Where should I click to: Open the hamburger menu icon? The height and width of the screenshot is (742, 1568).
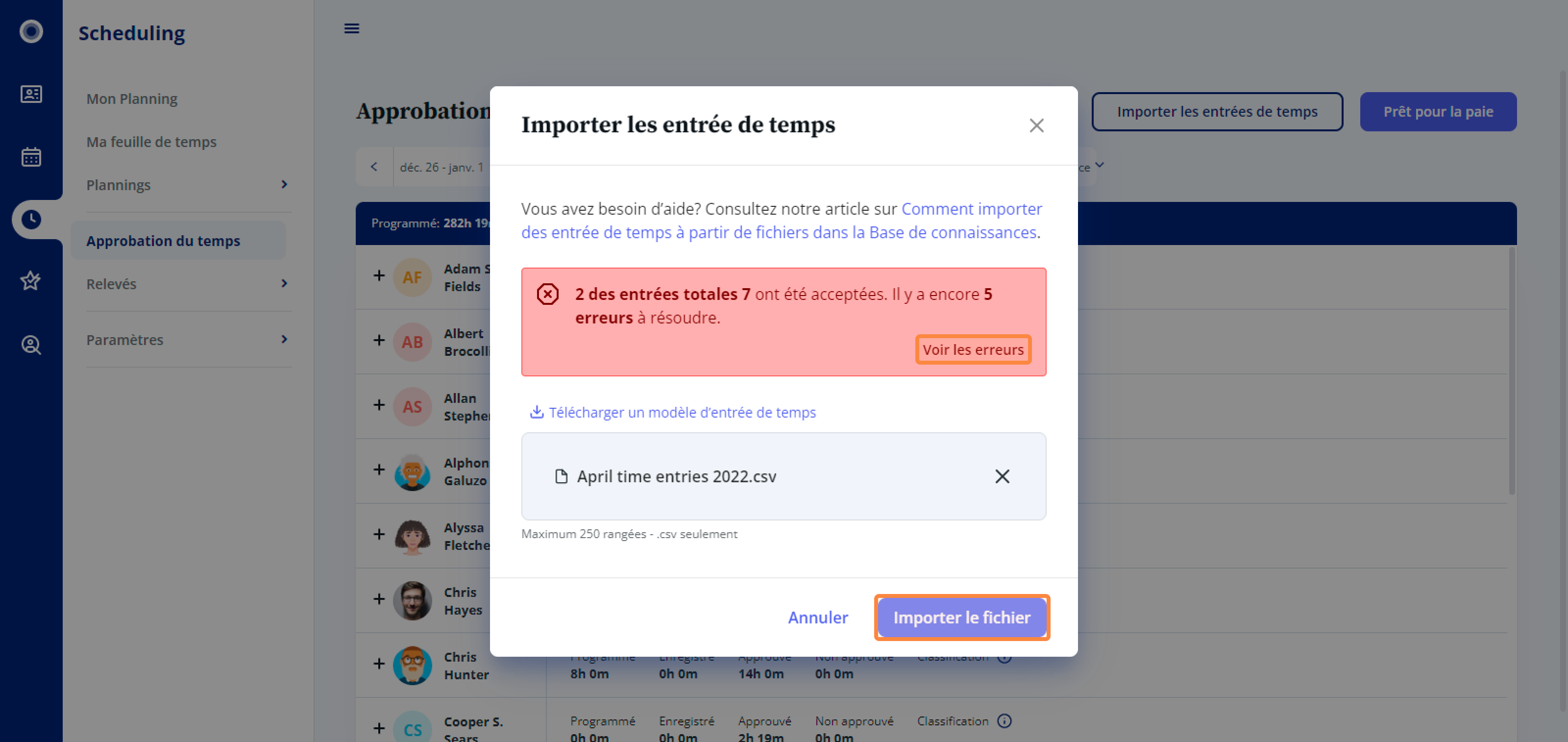click(351, 28)
